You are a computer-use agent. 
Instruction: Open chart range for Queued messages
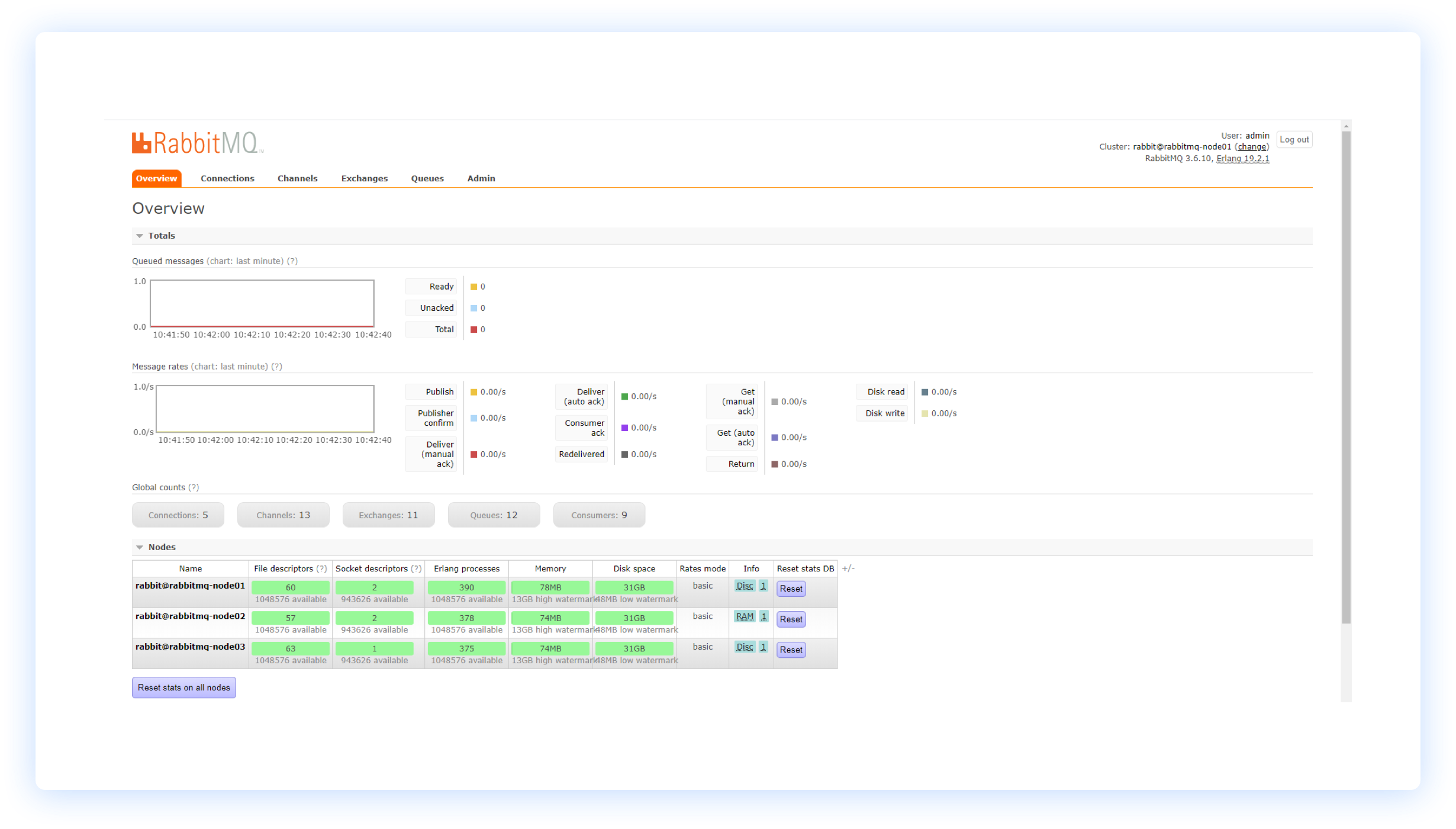(245, 261)
